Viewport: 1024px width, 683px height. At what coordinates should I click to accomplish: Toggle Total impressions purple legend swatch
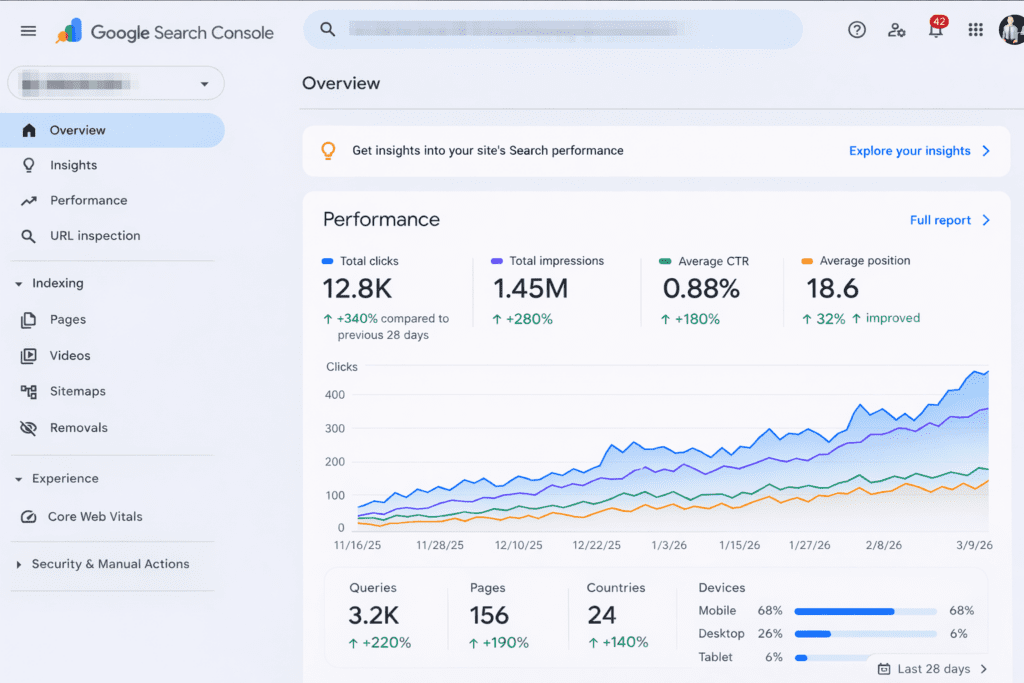pos(497,261)
